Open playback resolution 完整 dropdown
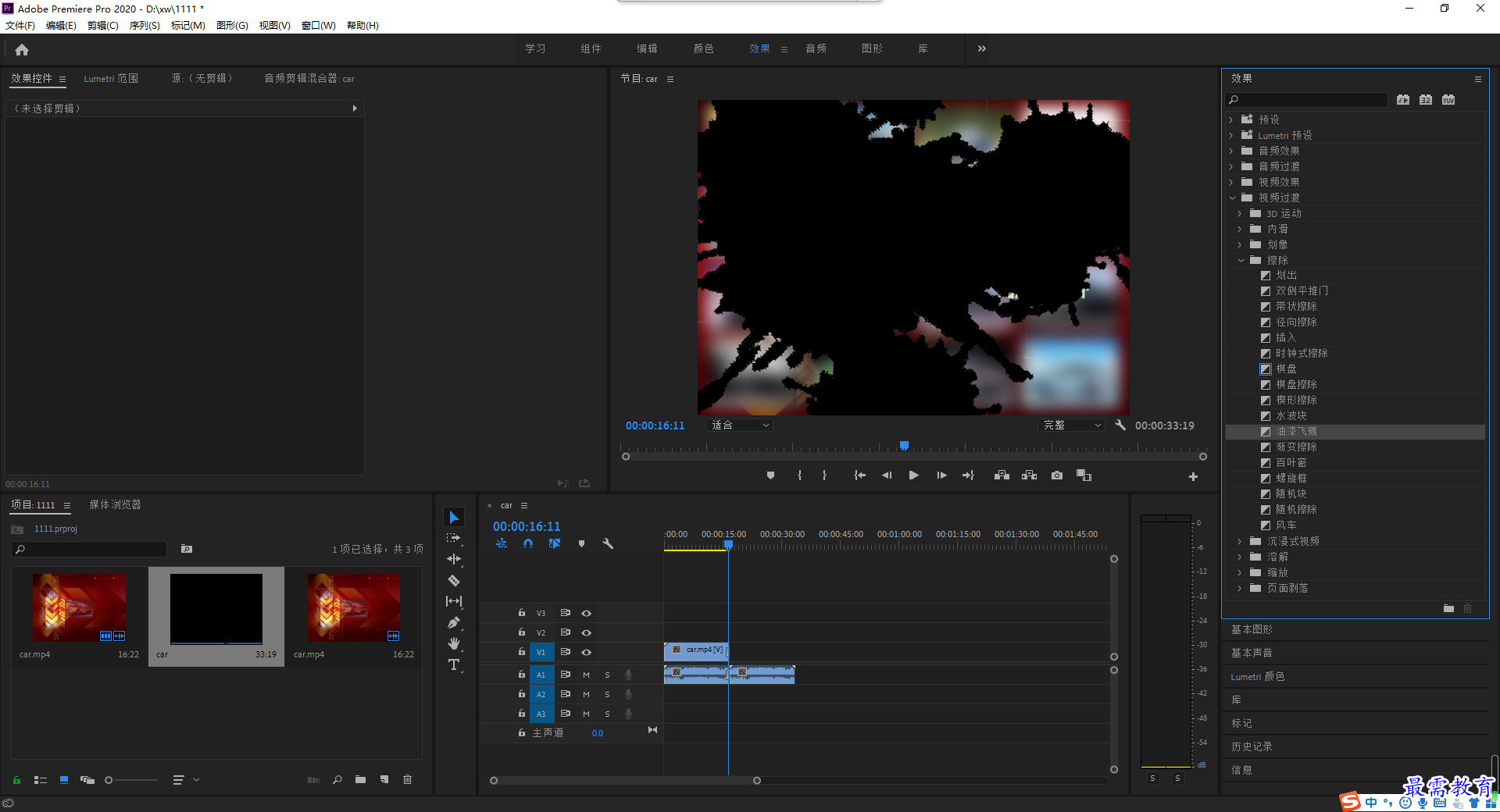 [x=1072, y=425]
